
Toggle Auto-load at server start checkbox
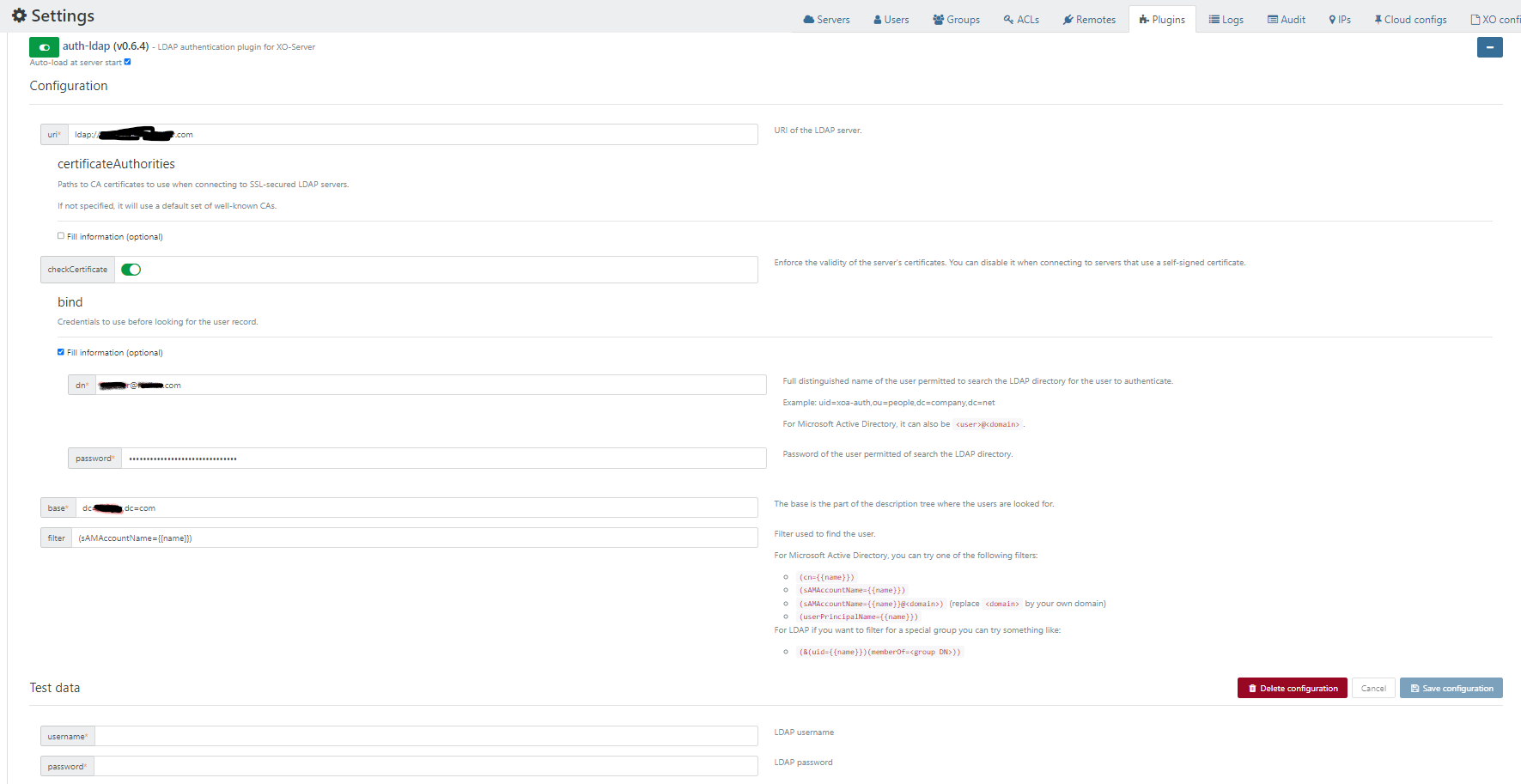tap(127, 62)
